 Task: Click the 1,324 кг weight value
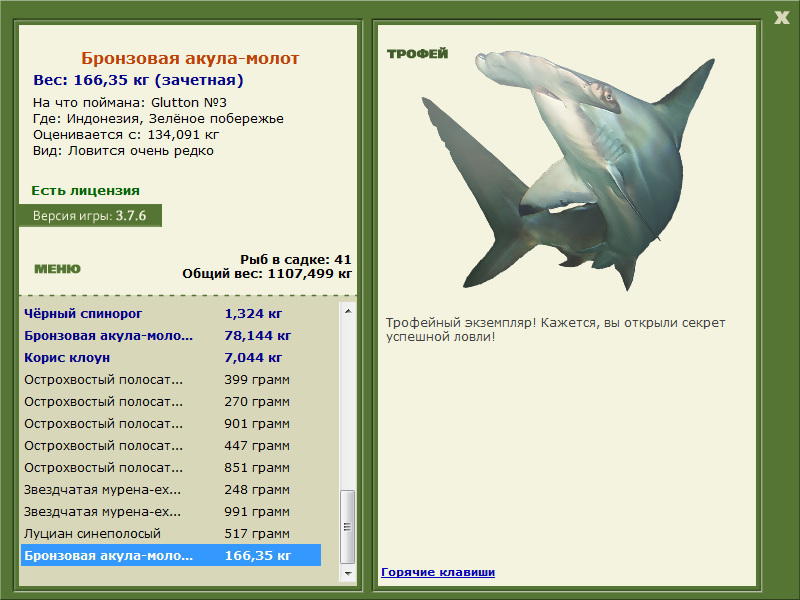pos(253,313)
